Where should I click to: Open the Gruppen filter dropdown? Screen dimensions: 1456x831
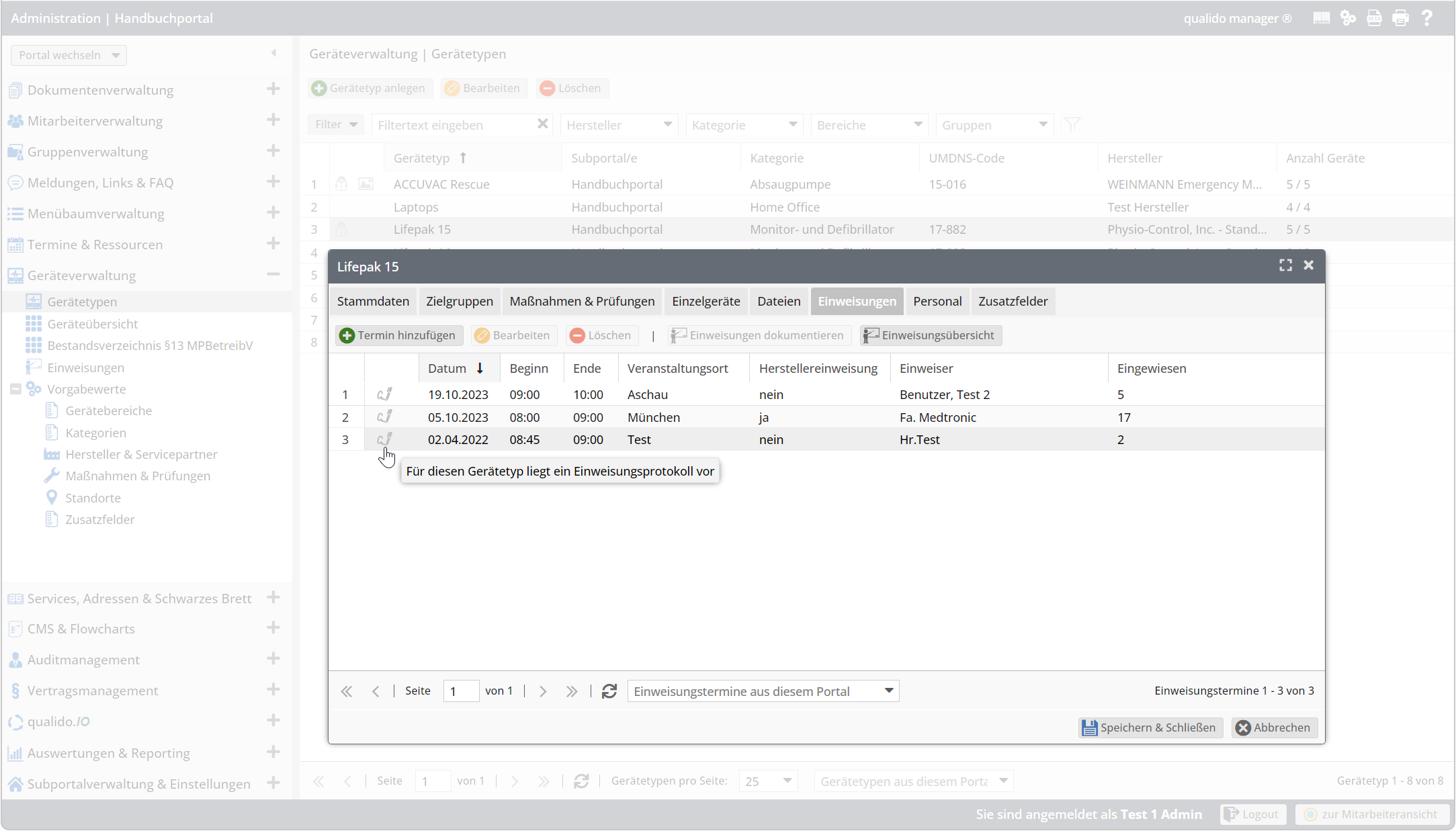(x=994, y=125)
